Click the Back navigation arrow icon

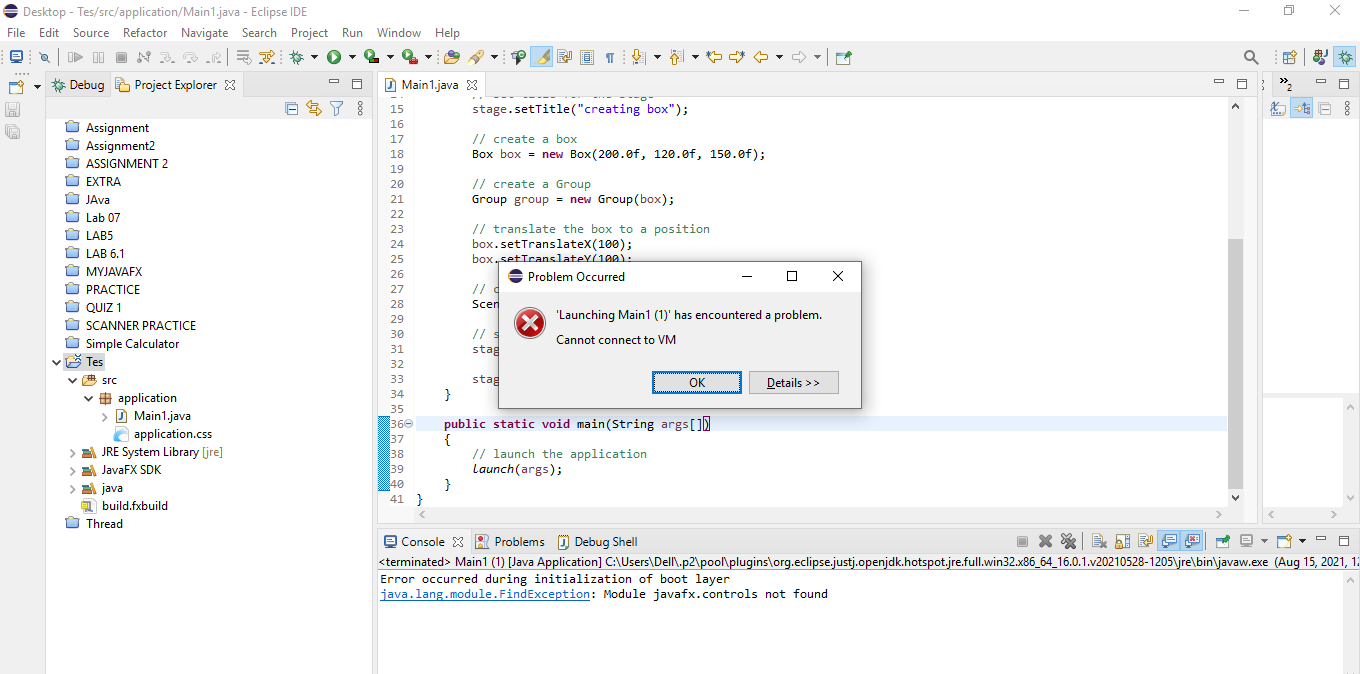760,58
